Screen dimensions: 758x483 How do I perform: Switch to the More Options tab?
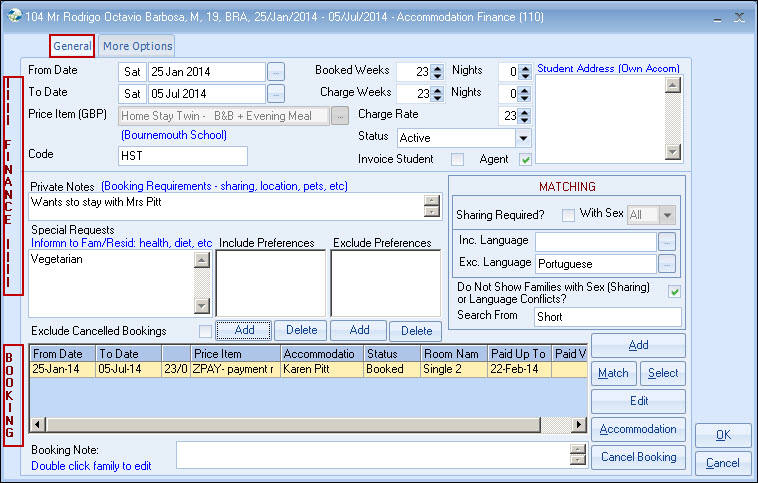pos(137,46)
